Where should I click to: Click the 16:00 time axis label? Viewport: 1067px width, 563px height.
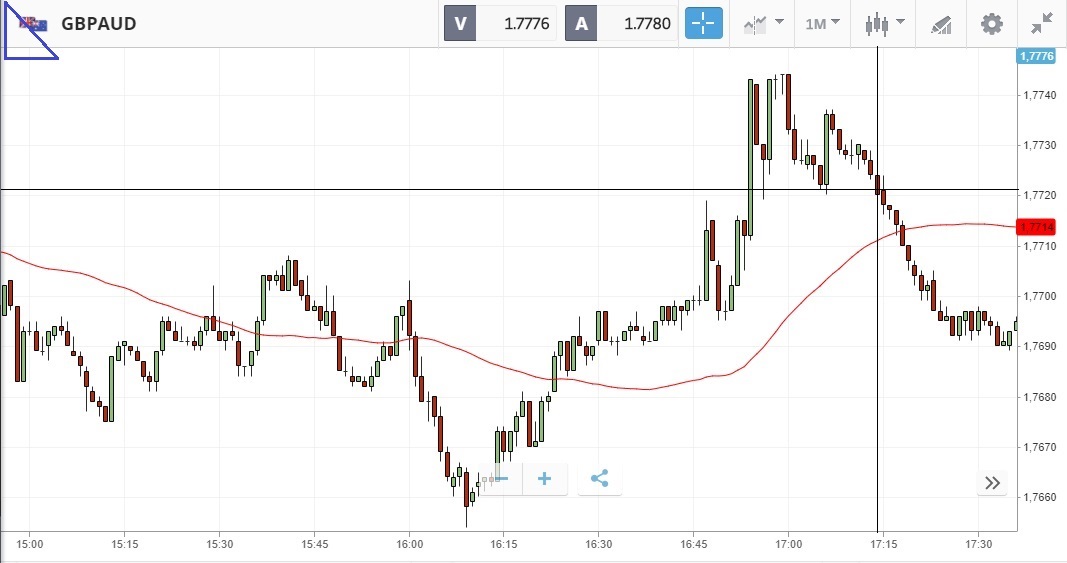[x=409, y=544]
